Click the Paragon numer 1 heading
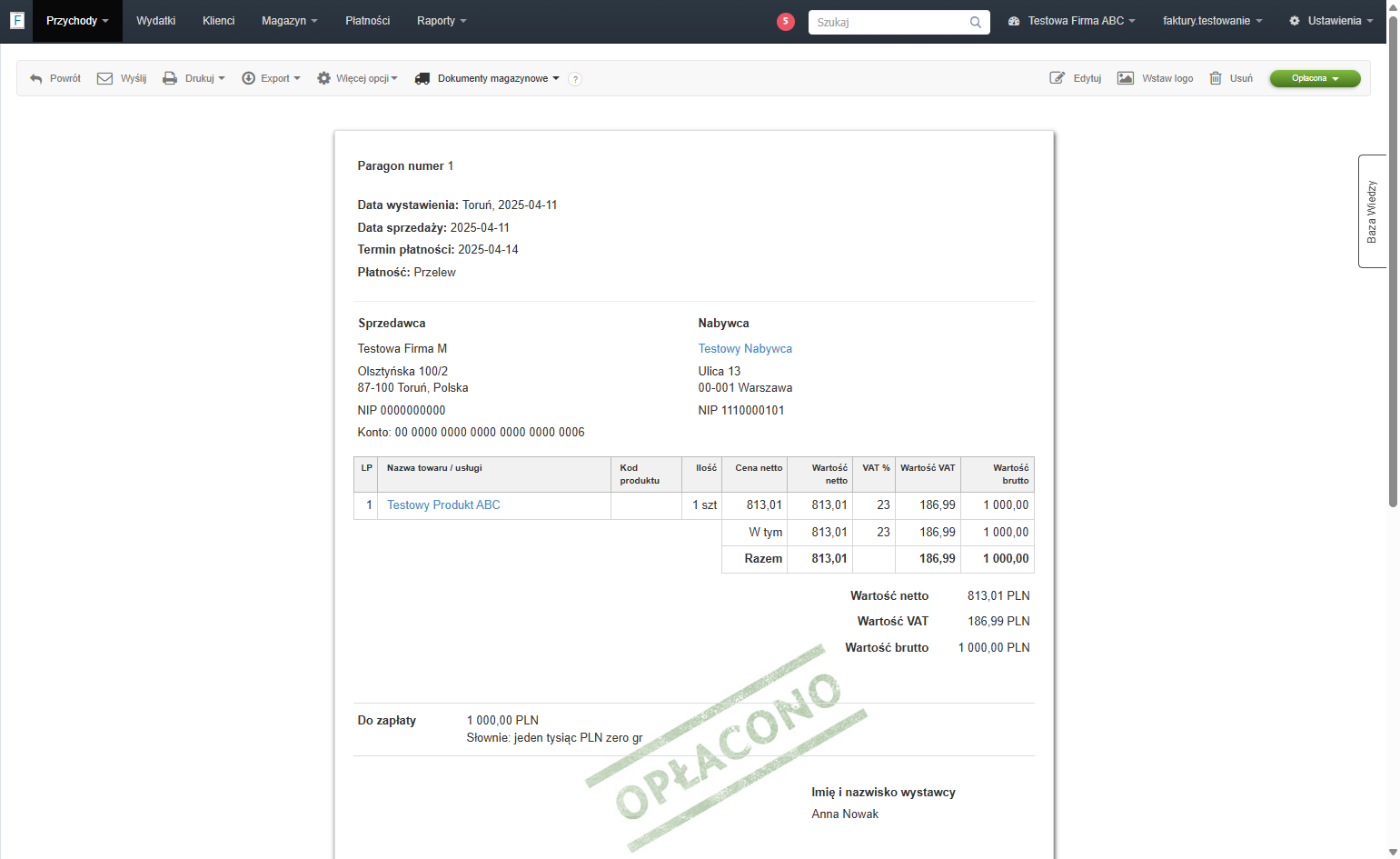1400x859 pixels. (405, 166)
